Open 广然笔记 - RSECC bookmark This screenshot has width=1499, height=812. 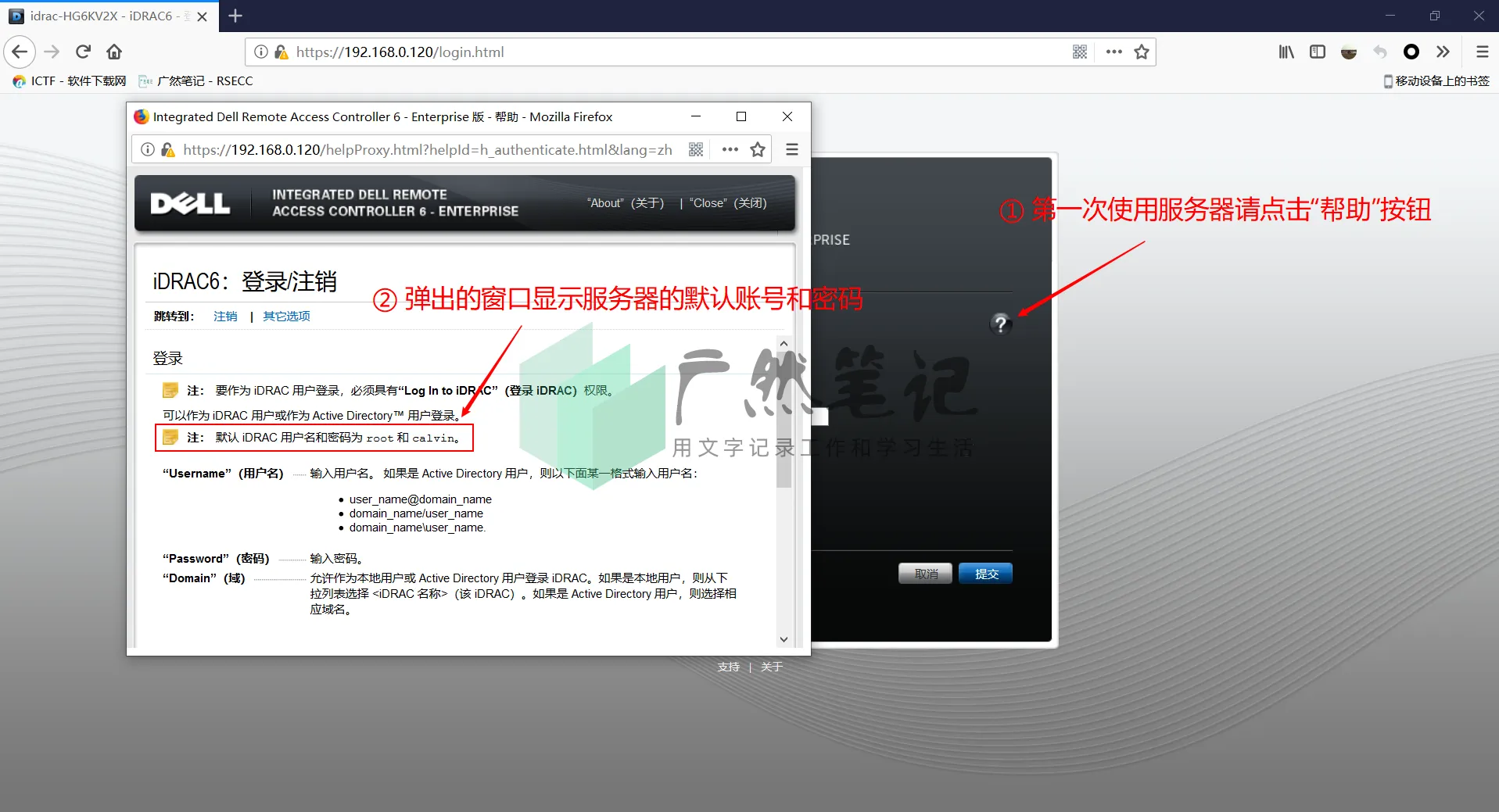pos(195,81)
